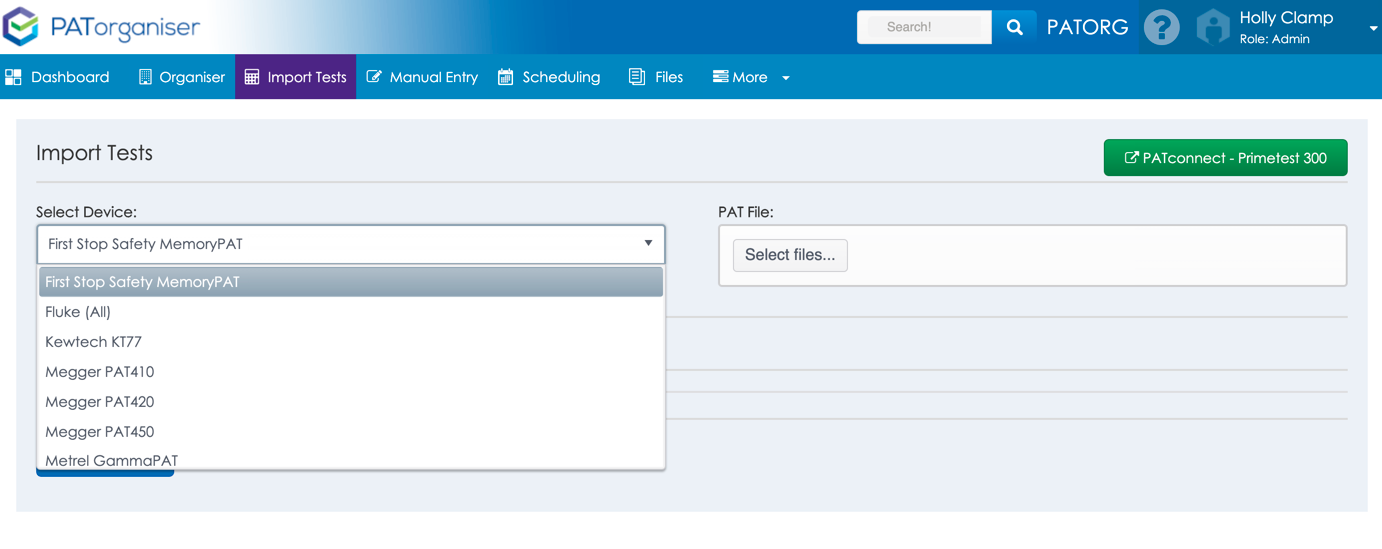Pick Megger PAT450 from the list

tap(351, 432)
